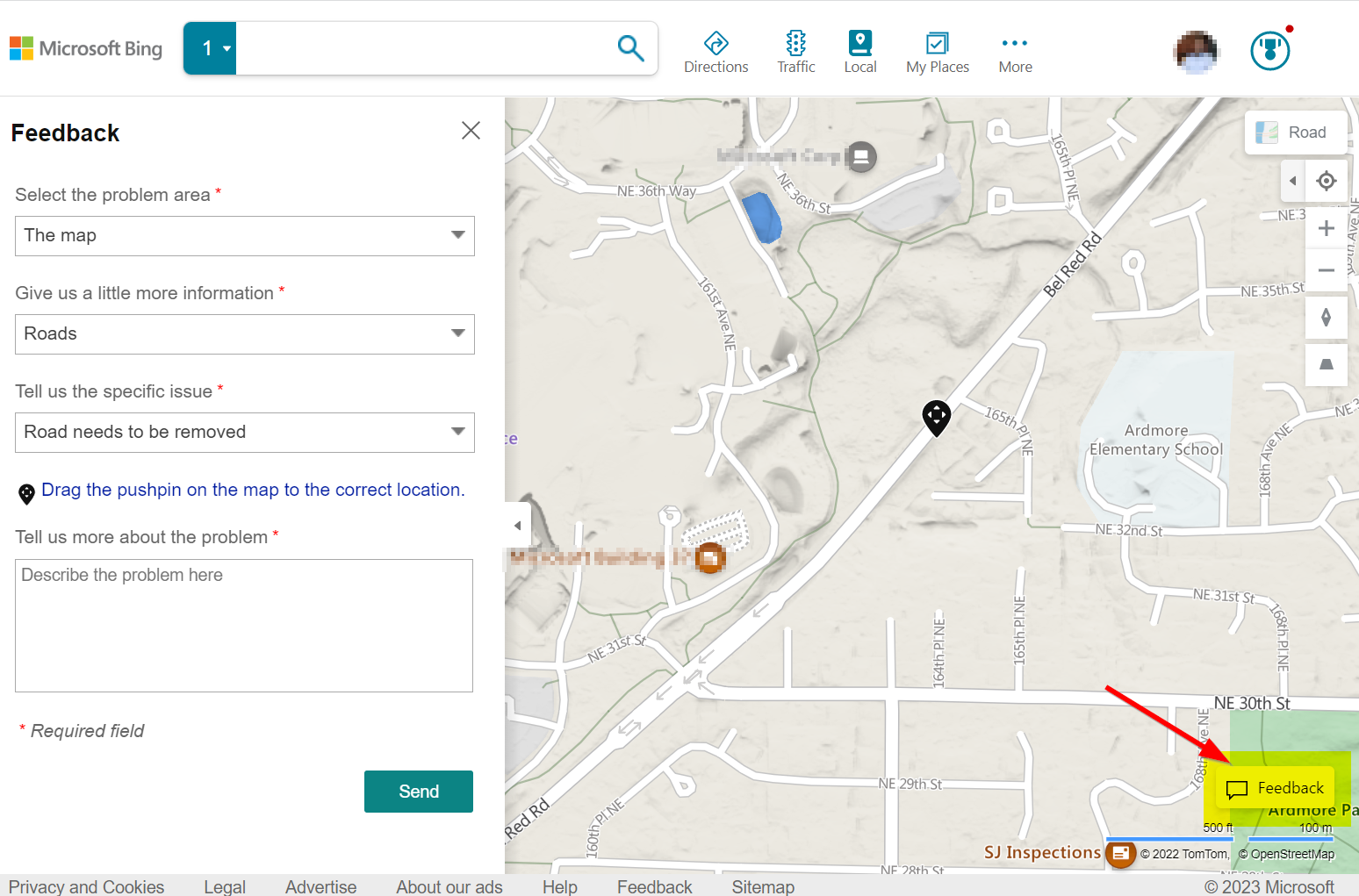
Task: Zoom in on the map
Action: (x=1327, y=228)
